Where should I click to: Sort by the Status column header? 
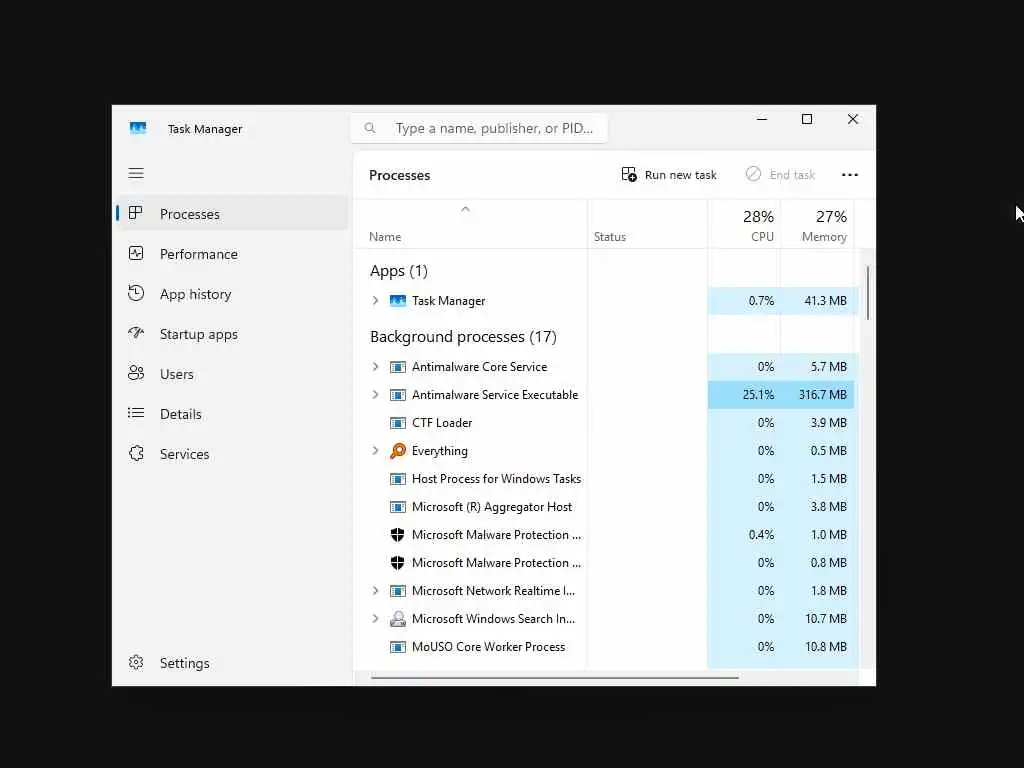click(647, 224)
